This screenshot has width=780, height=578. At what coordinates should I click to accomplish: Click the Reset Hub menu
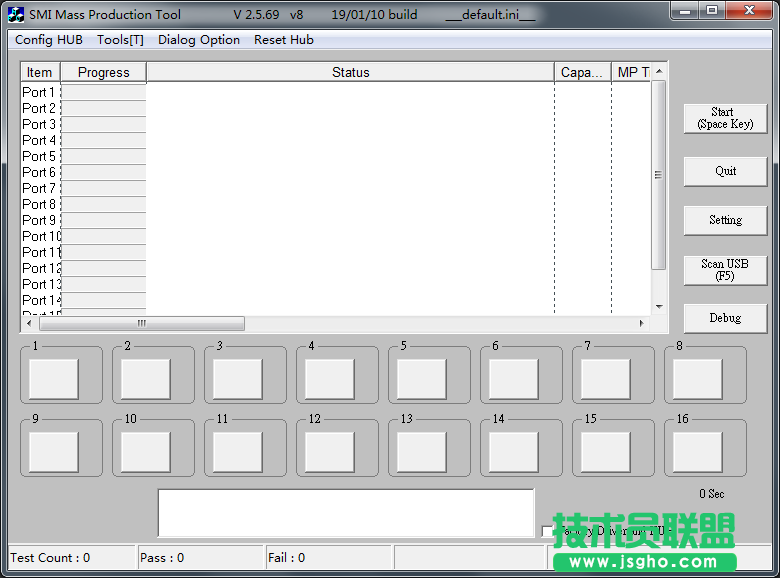pos(284,40)
